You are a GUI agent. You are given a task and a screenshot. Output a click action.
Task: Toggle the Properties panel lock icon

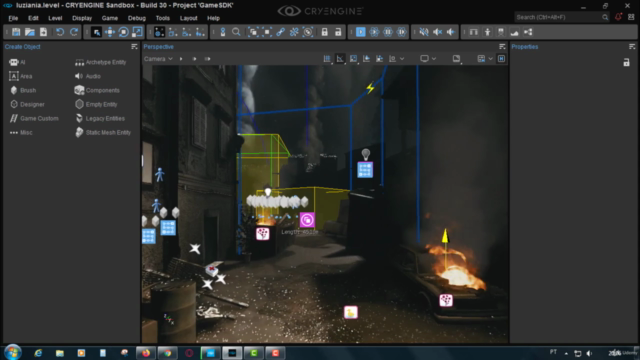pyautogui.click(x=627, y=62)
